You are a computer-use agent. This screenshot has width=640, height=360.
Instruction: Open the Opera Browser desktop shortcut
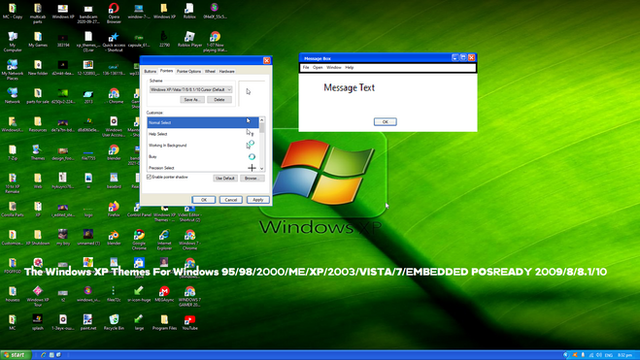(x=114, y=12)
